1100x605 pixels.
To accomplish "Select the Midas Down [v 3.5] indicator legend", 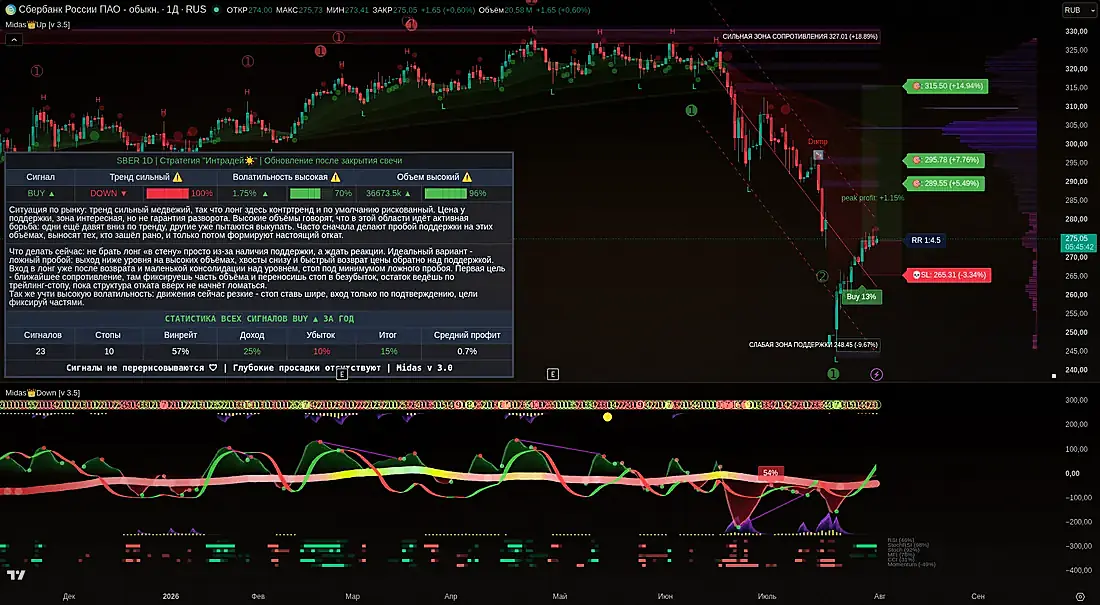I will (x=43, y=392).
